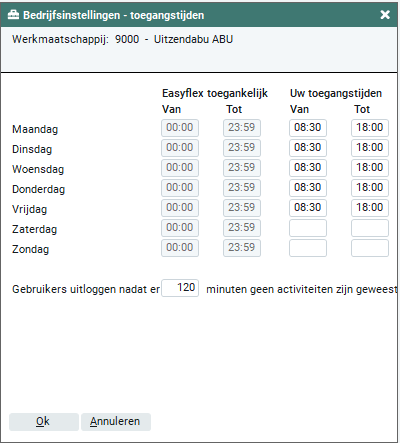Select Maandag access end time field
Image resolution: width=400 pixels, height=443 pixels.
point(370,128)
